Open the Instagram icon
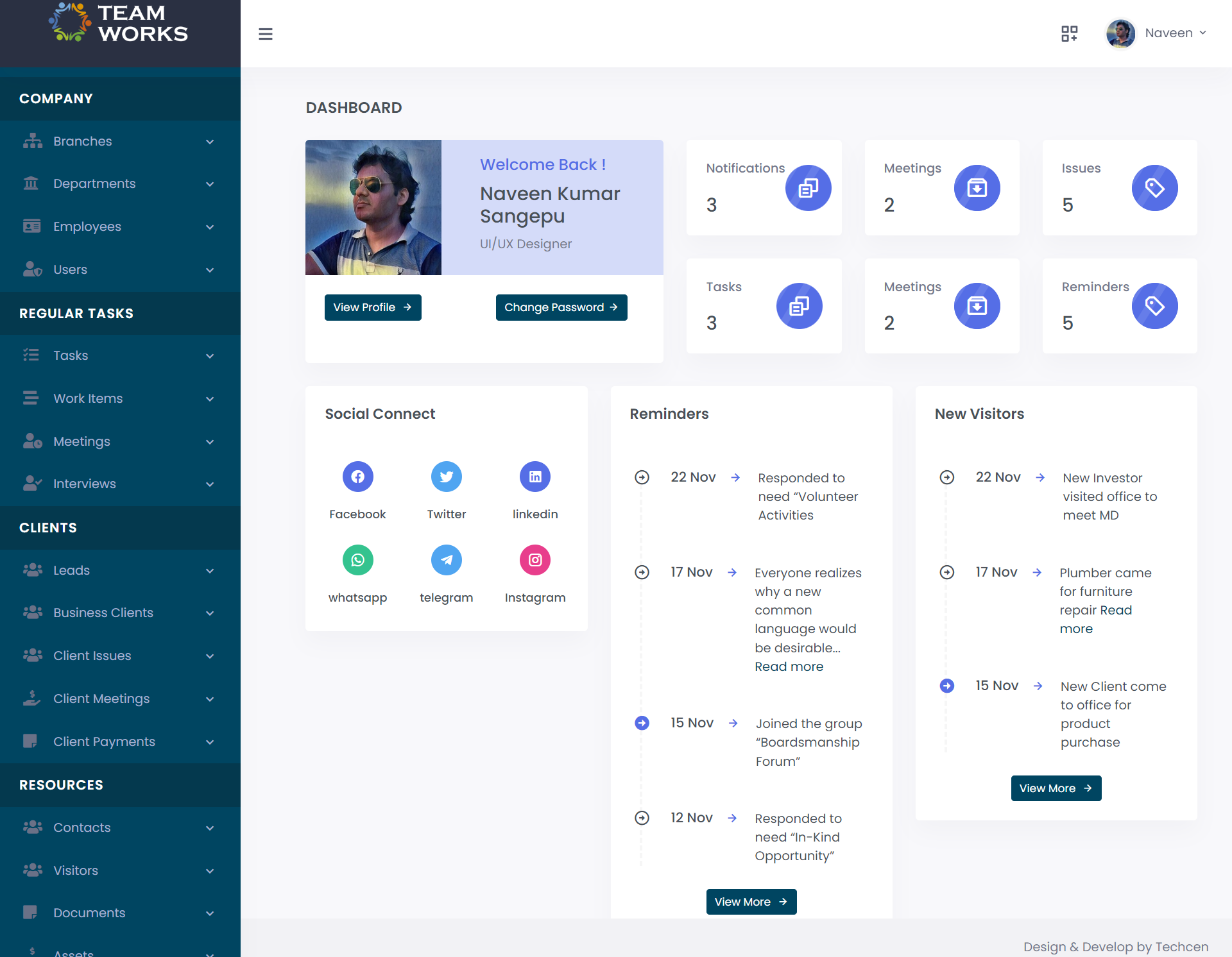The width and height of the screenshot is (1232, 957). click(535, 560)
